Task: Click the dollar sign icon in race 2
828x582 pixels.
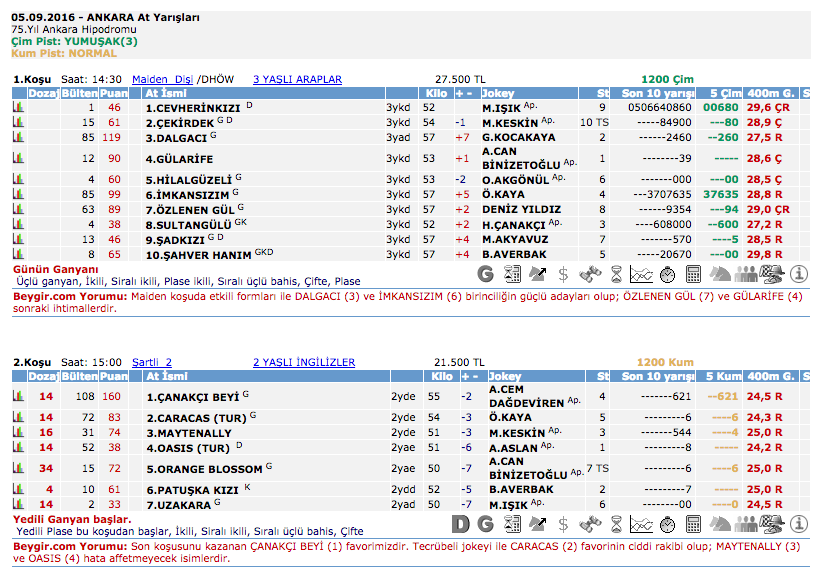Action: (x=564, y=523)
